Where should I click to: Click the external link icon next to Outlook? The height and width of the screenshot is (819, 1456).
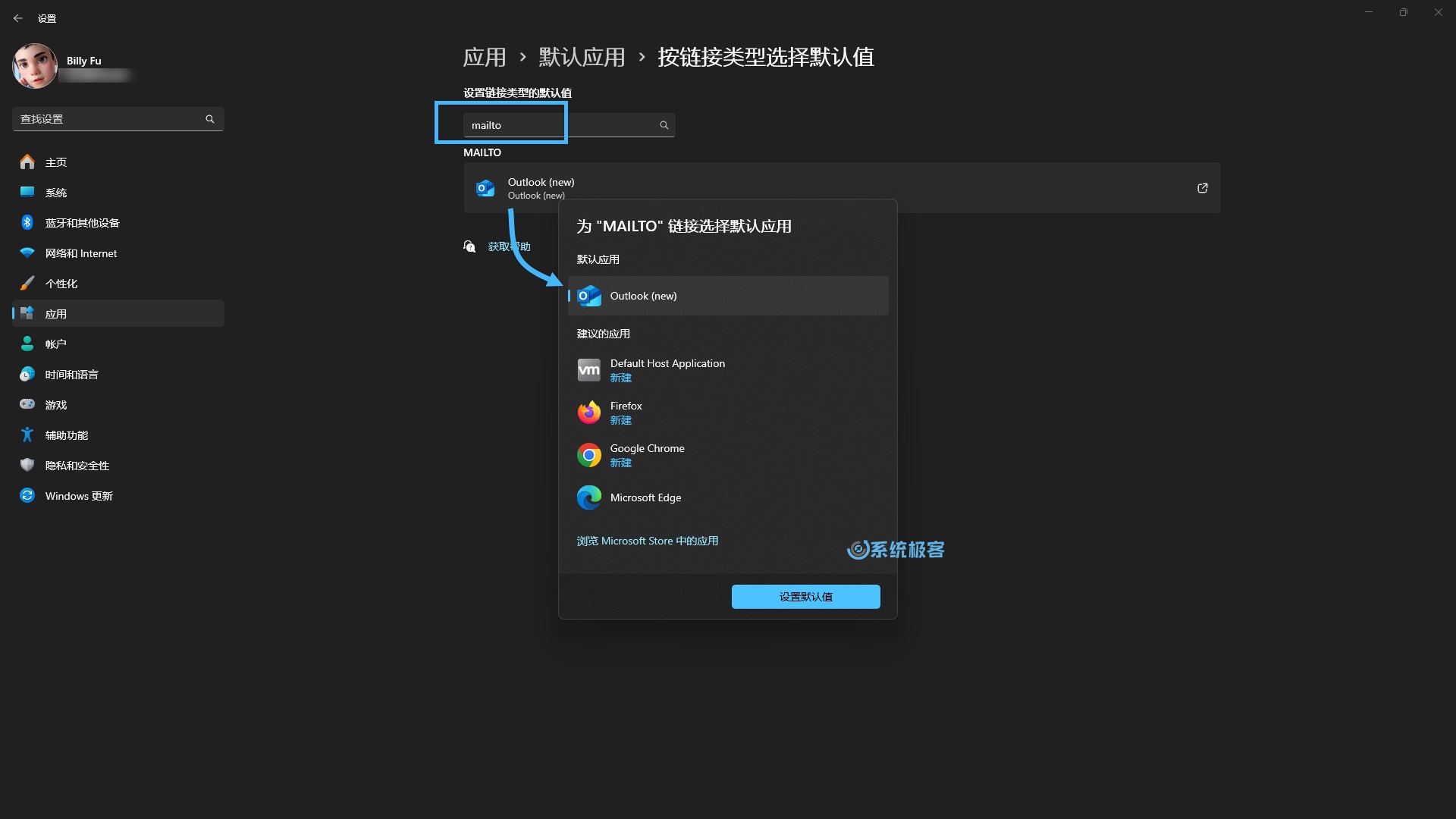pos(1203,188)
